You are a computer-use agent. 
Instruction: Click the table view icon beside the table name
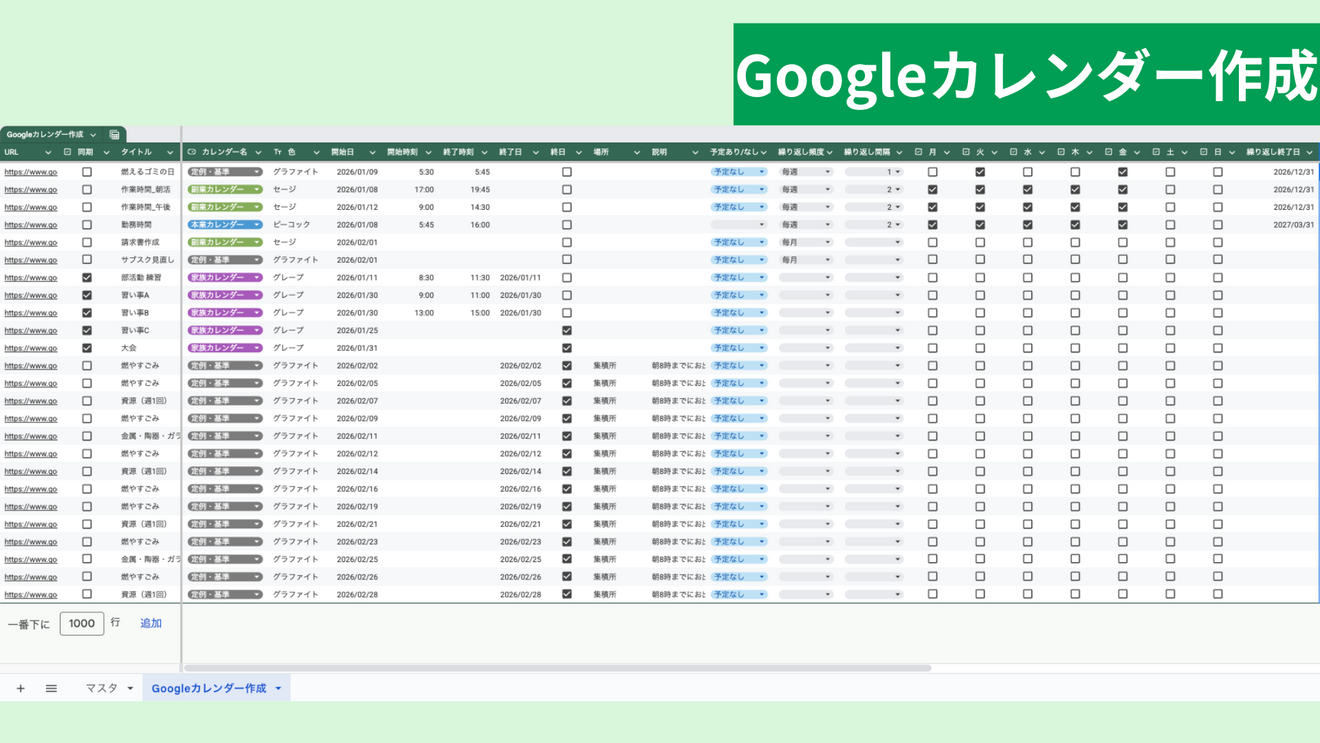point(115,134)
